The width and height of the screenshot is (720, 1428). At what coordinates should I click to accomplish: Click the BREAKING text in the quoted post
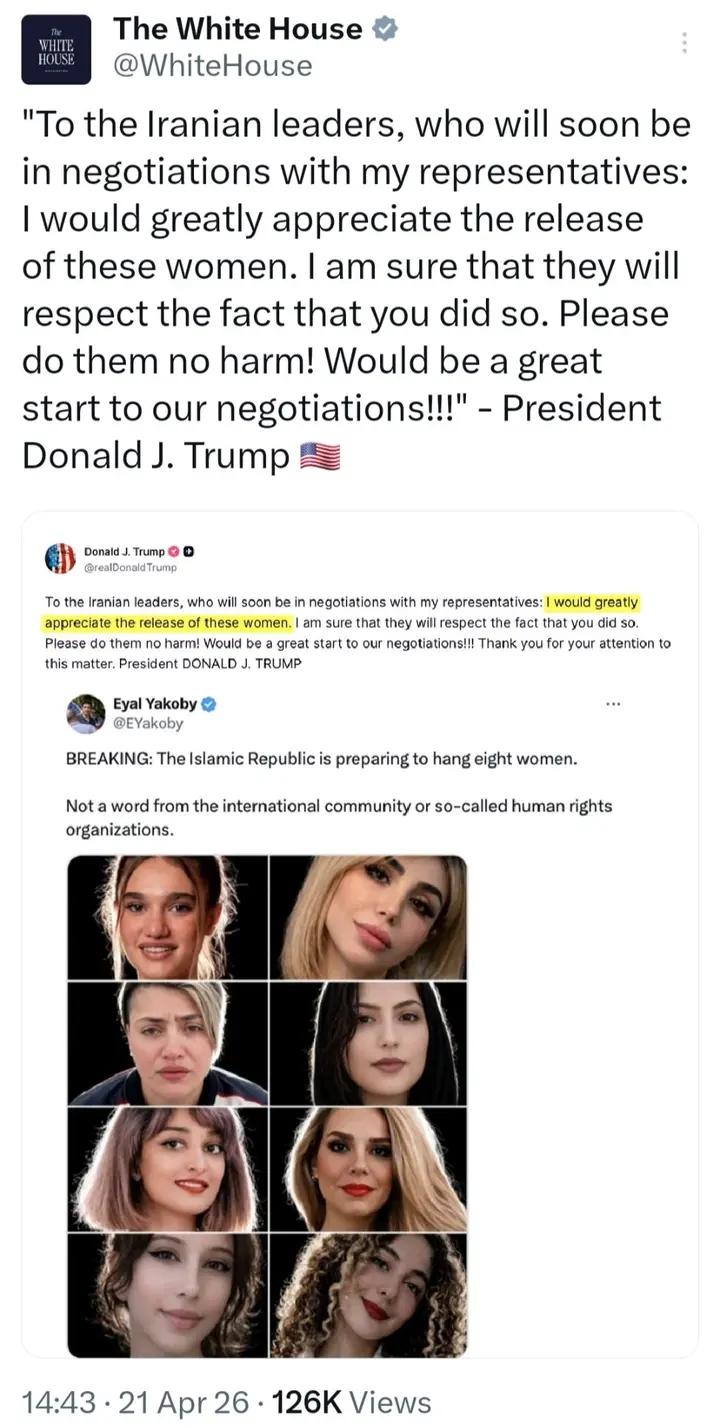(107, 759)
